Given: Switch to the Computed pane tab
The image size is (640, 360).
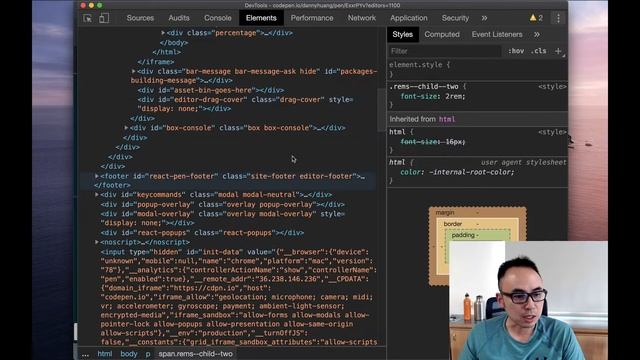Looking at the screenshot, I should [442, 35].
